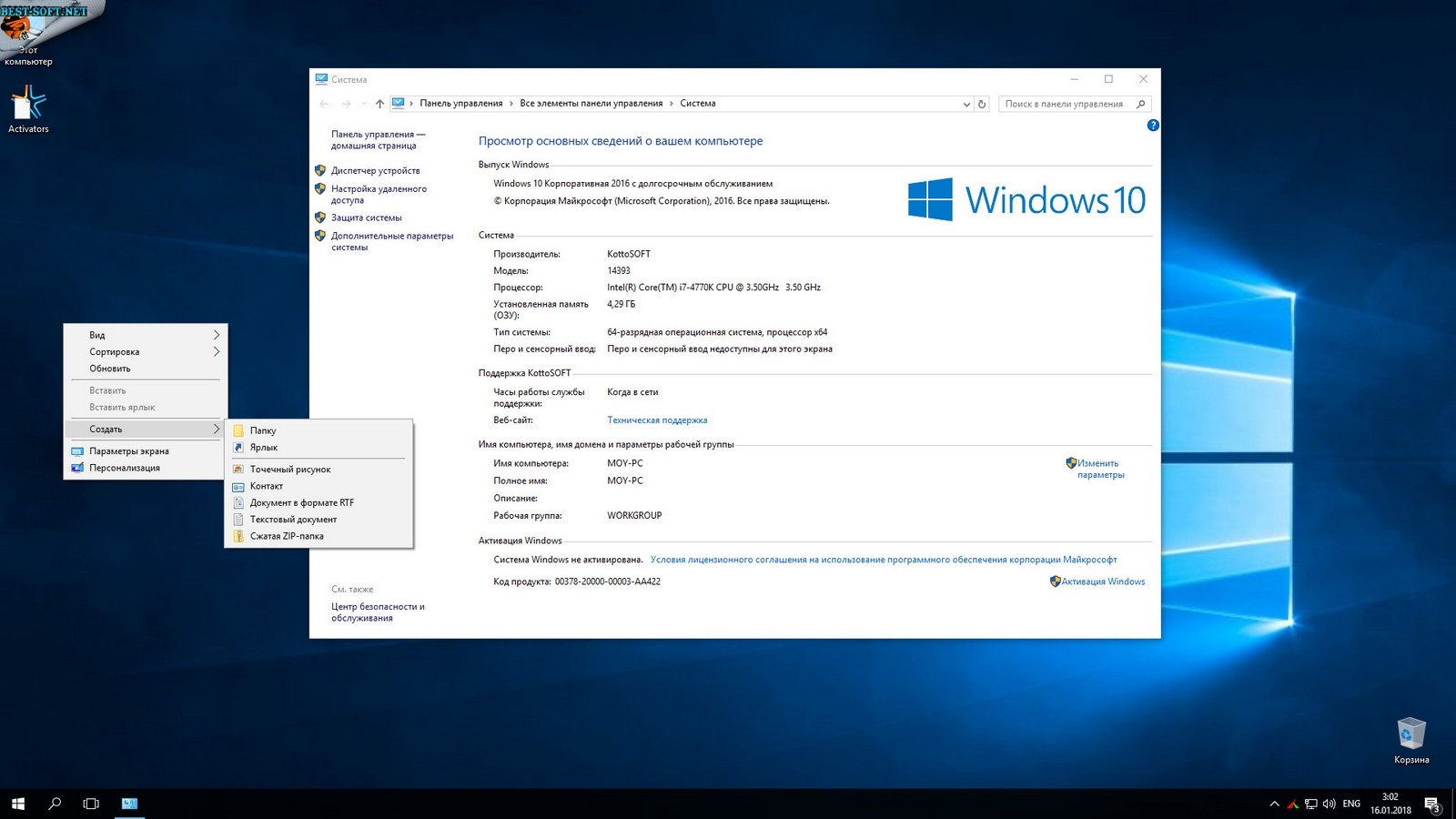
Task: Go up one level in Control Panel
Action: (x=380, y=104)
